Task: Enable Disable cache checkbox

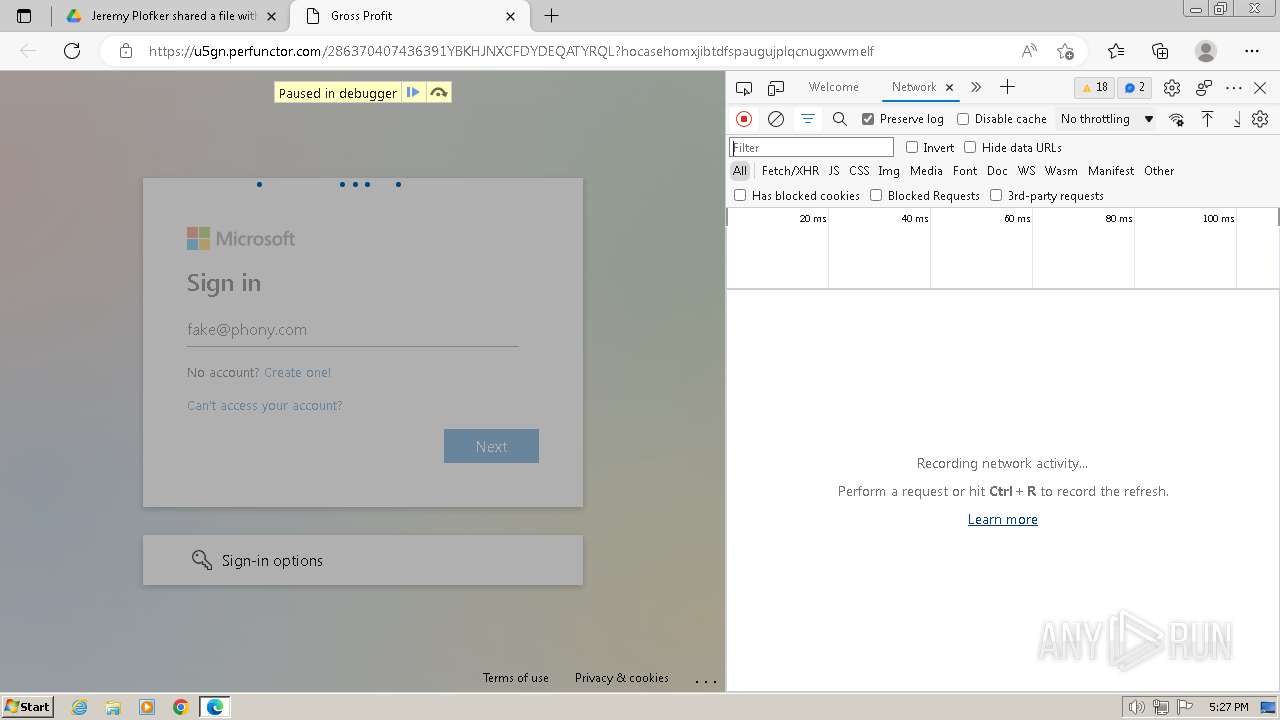Action: click(963, 119)
